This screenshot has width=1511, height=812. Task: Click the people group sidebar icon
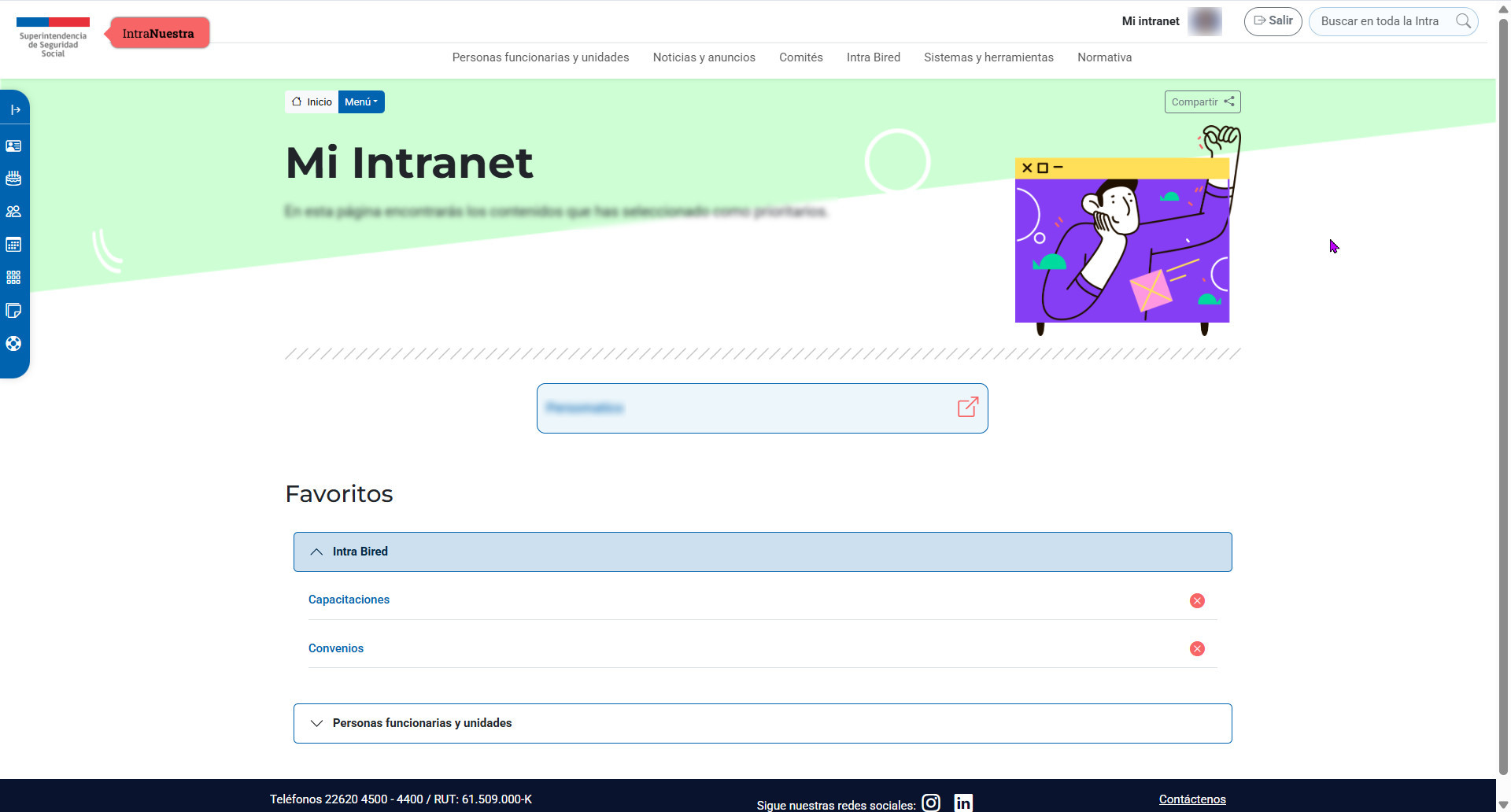tap(13, 212)
